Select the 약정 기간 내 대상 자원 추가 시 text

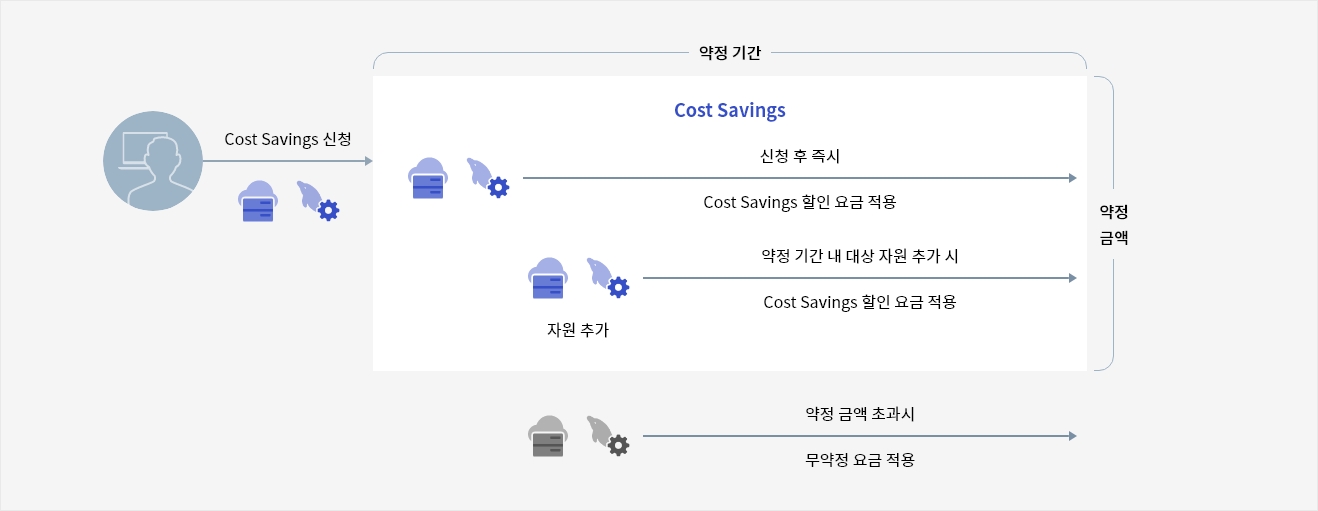pyautogui.click(x=860, y=256)
